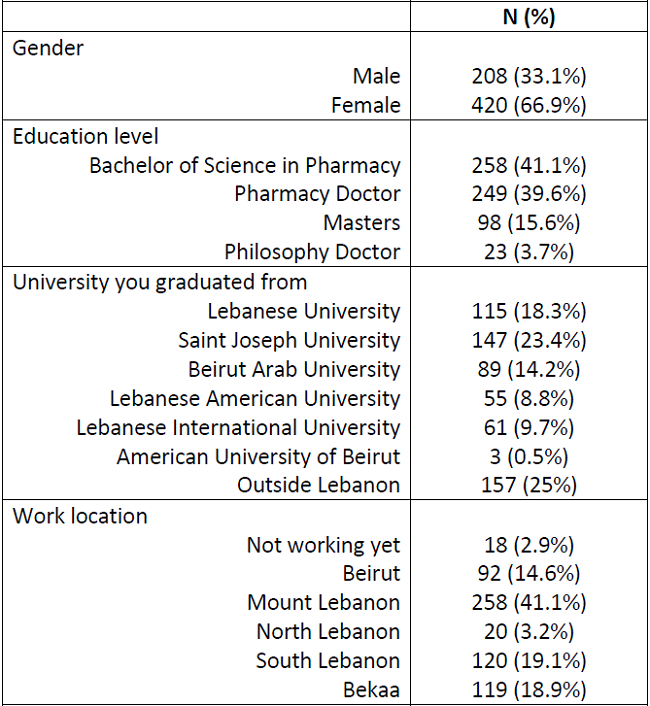650x706 pixels.
Task: Click the Lebanese University label
Action: 304,311
